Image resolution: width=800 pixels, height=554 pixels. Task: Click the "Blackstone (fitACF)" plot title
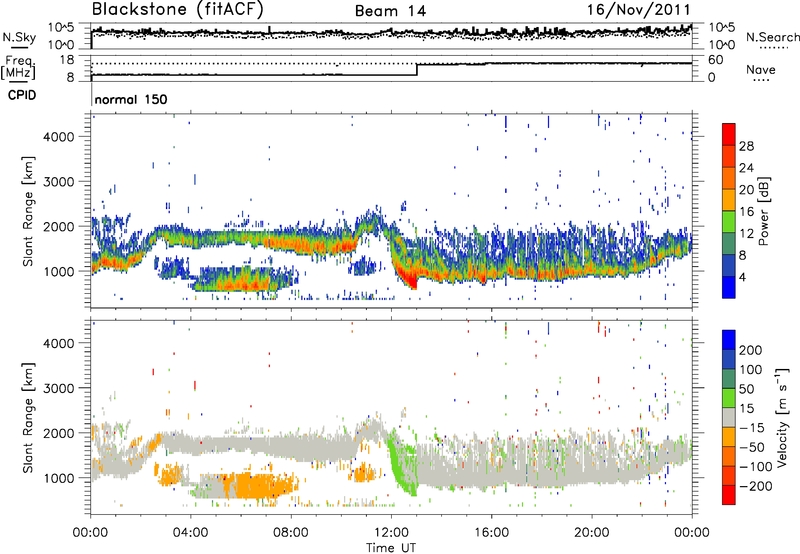[177, 10]
